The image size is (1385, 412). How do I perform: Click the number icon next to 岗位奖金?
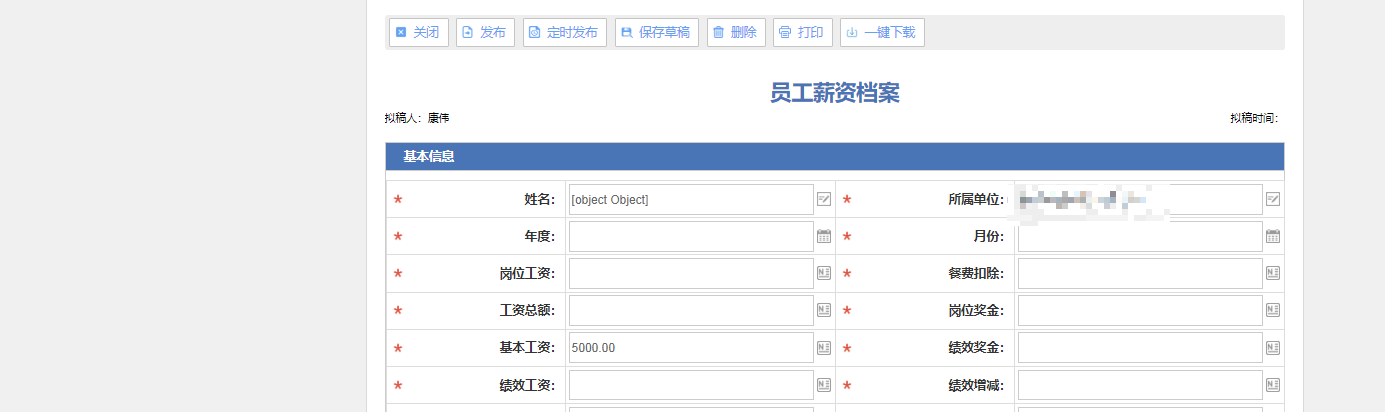tap(1273, 310)
